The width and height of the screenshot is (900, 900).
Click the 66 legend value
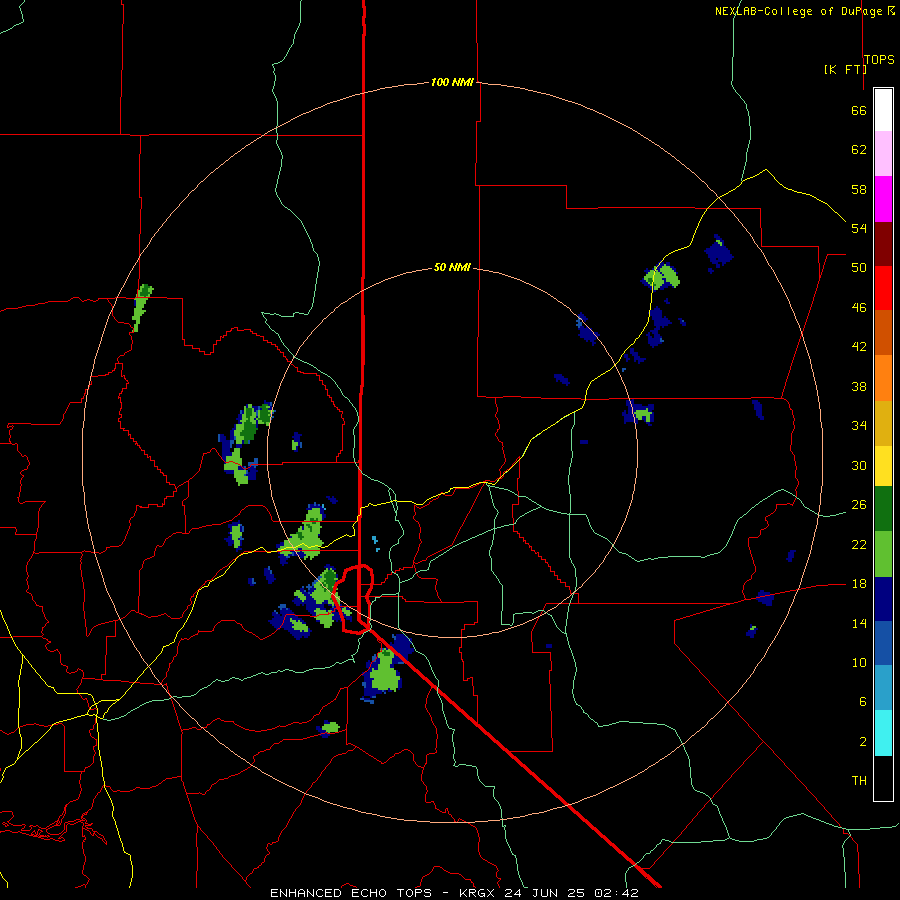click(x=859, y=111)
